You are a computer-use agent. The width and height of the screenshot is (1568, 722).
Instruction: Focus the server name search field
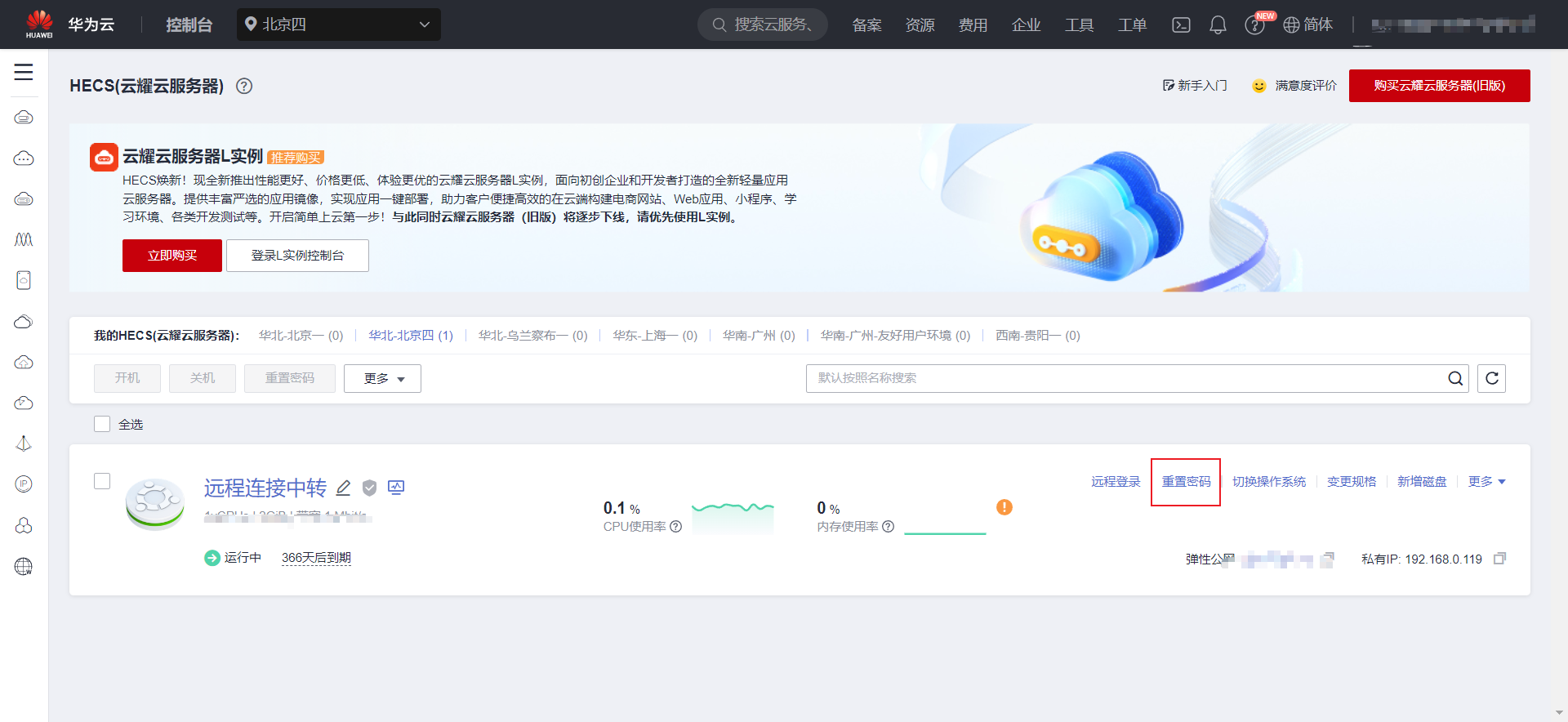pyautogui.click(x=1127, y=378)
